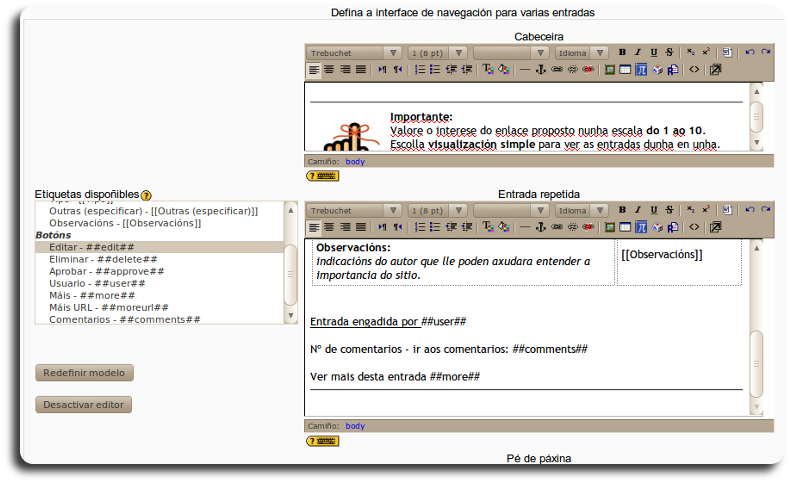This screenshot has height=484, width=790.
Task: Toggle HTML source view in Entrada repetida editor
Action: point(694,227)
